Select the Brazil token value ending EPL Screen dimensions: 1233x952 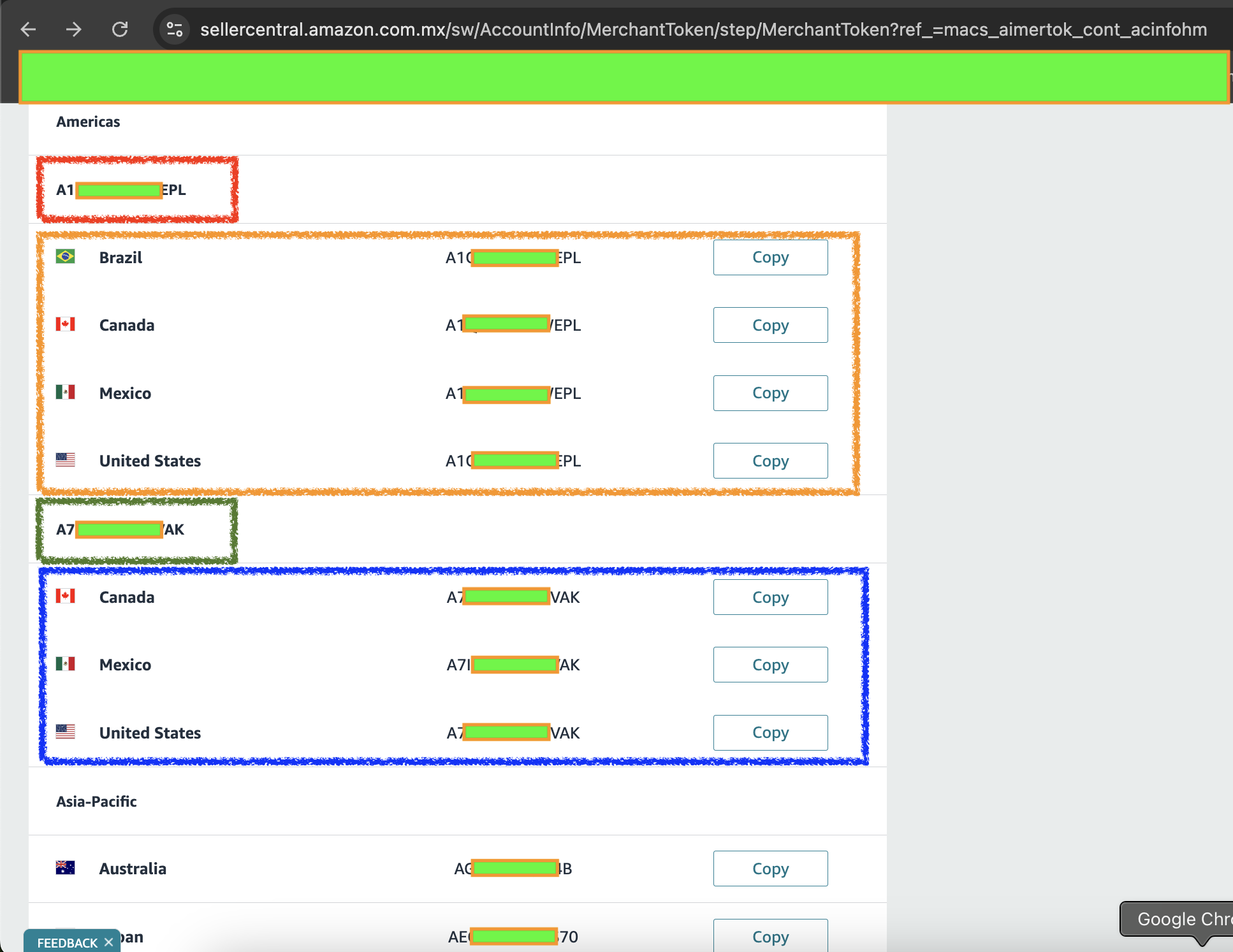click(513, 257)
